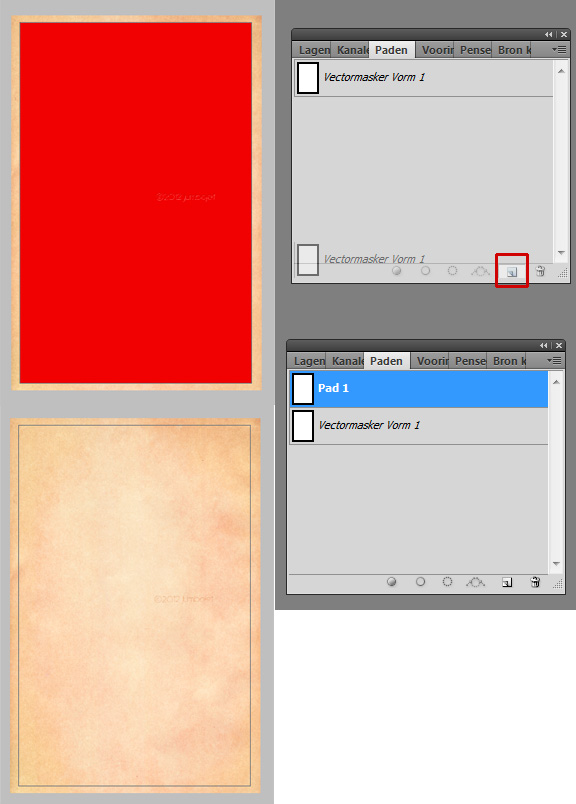Load path as selection in lower panel
Image resolution: width=576 pixels, height=804 pixels.
pyautogui.click(x=447, y=581)
